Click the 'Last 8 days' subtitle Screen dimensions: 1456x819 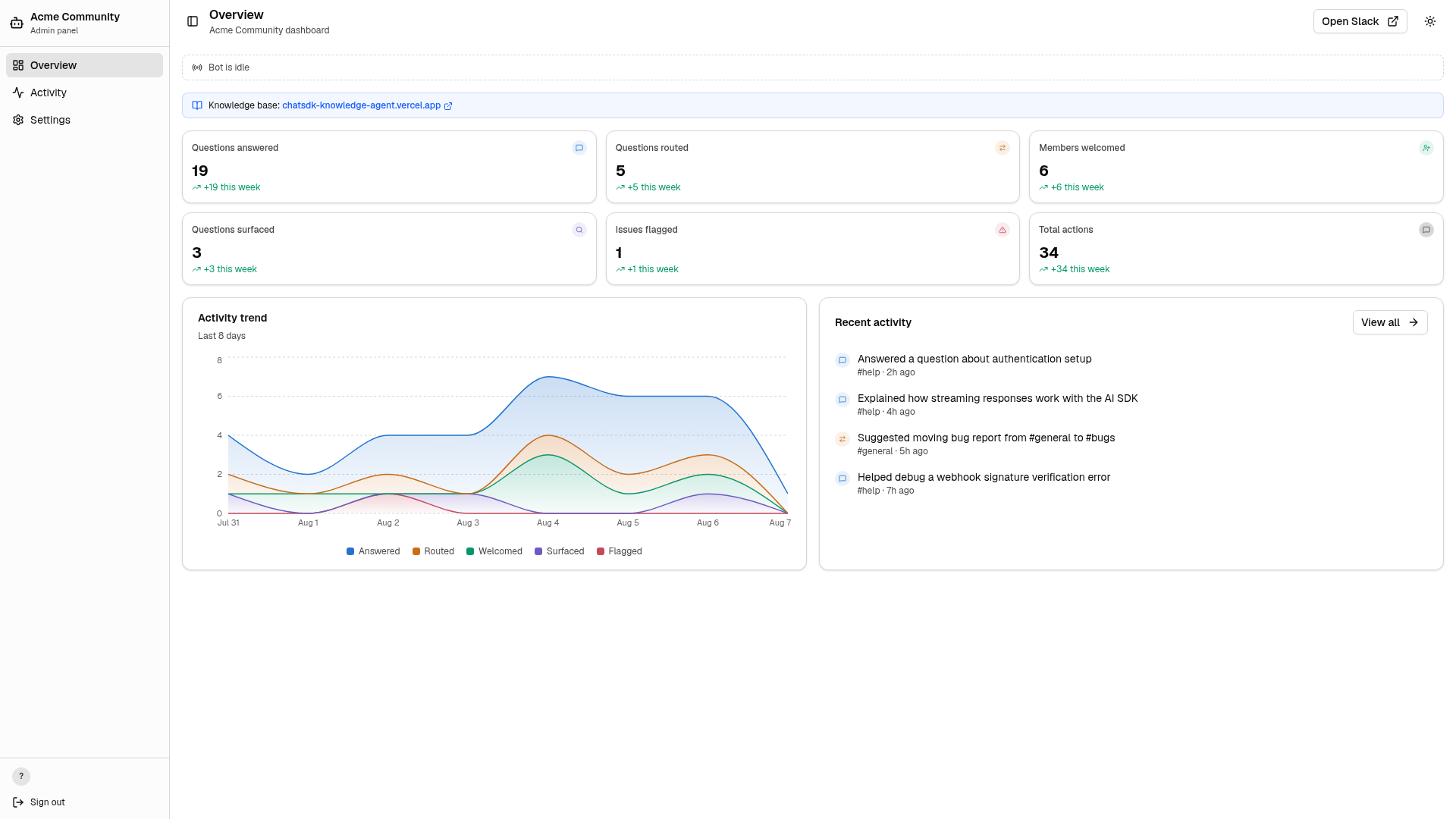221,336
